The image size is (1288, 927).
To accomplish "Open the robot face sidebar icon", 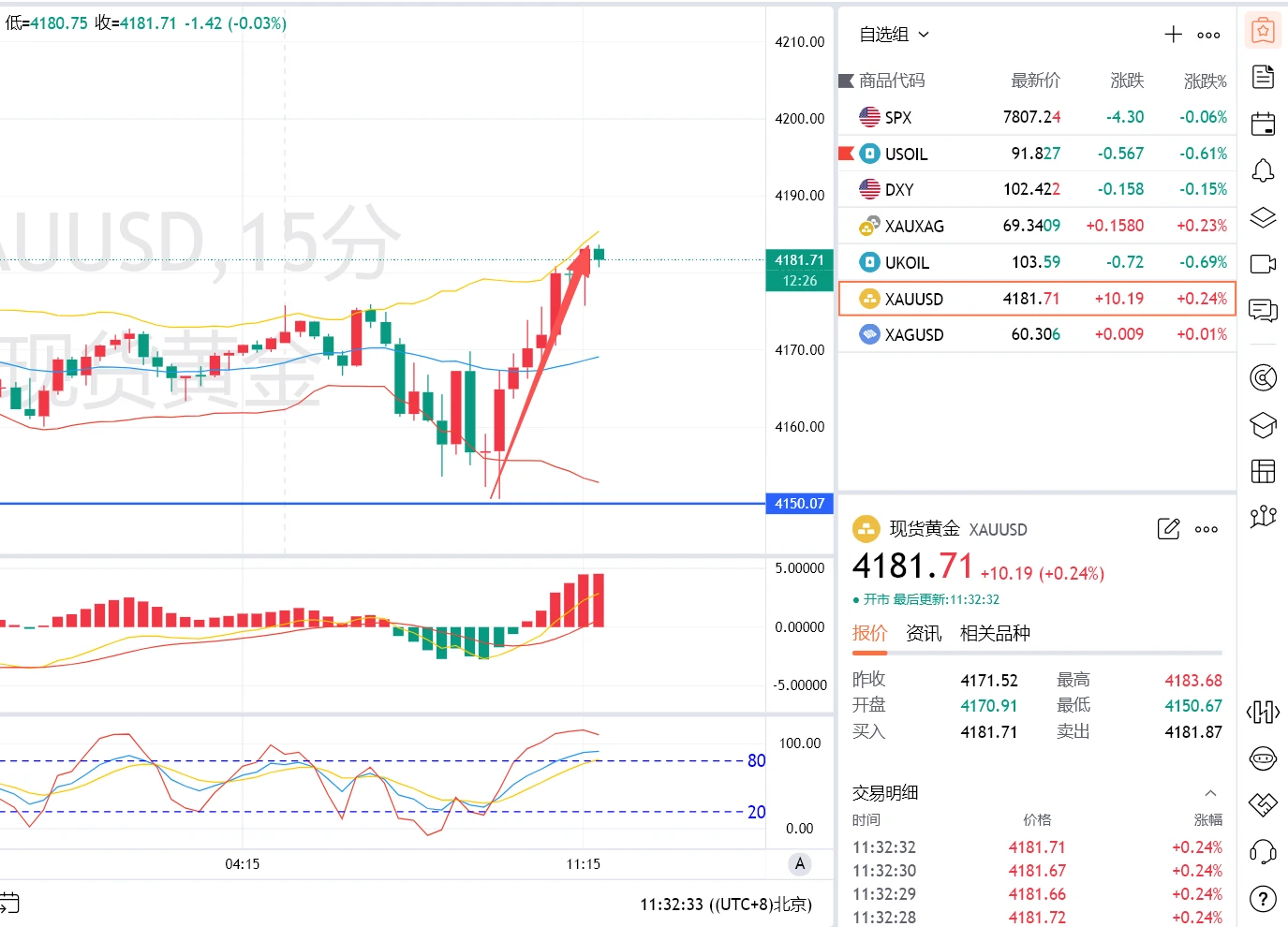I will point(1263,758).
